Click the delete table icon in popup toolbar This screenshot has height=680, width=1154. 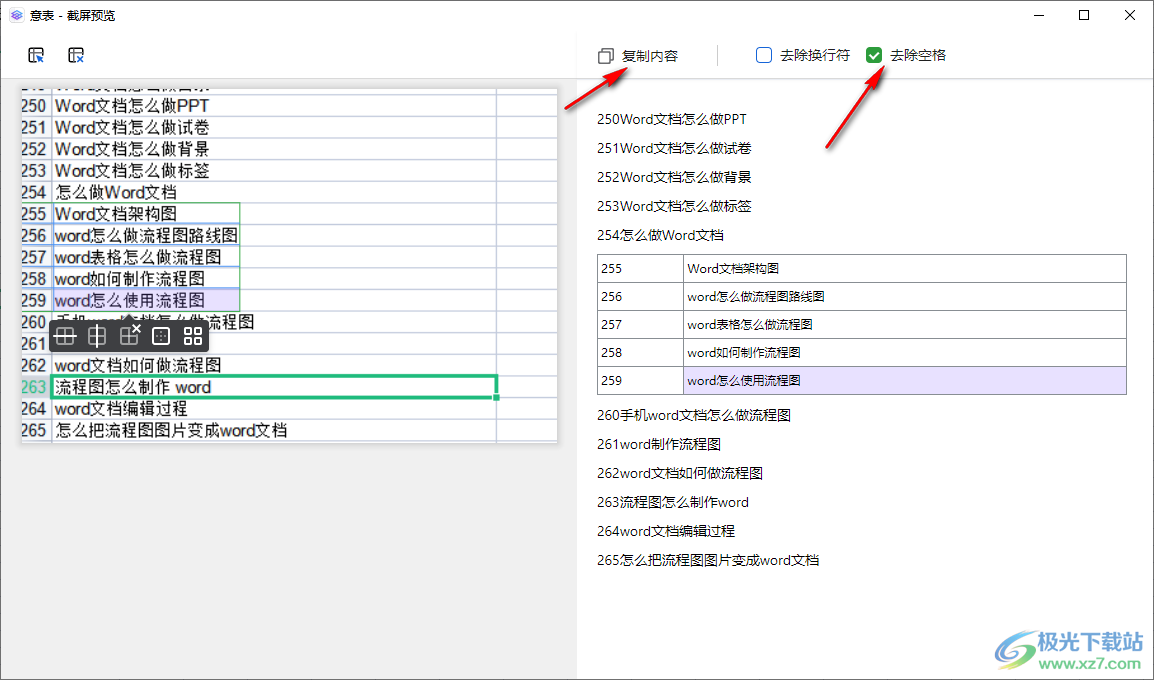(x=130, y=336)
